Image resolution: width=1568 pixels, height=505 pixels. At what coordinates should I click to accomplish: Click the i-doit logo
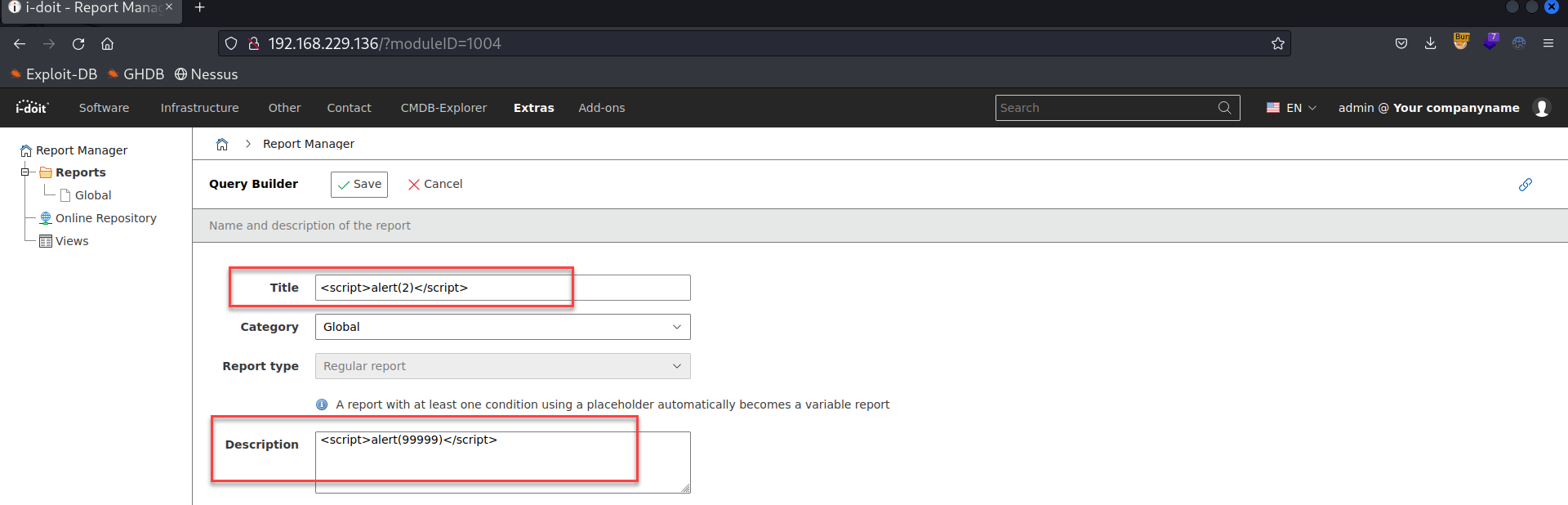[32, 107]
